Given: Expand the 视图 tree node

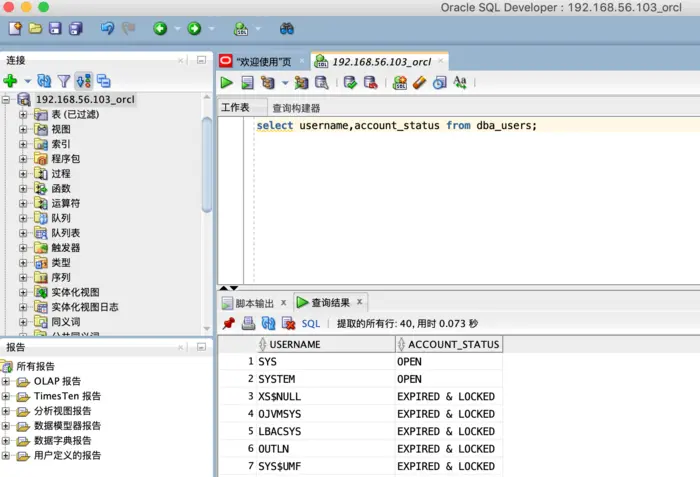Looking at the screenshot, I should [23, 130].
